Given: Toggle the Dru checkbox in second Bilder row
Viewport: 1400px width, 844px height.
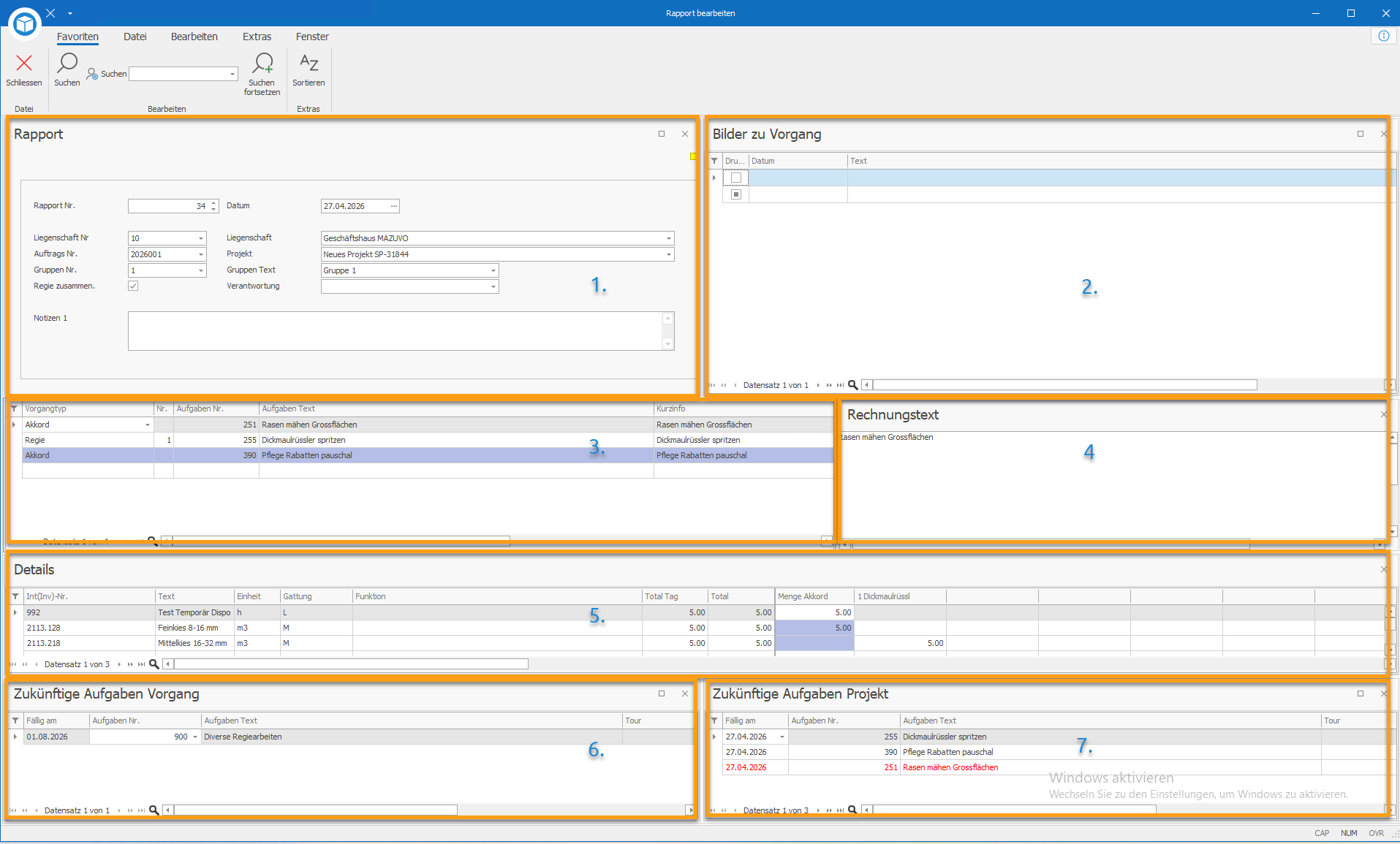Looking at the screenshot, I should click(736, 194).
